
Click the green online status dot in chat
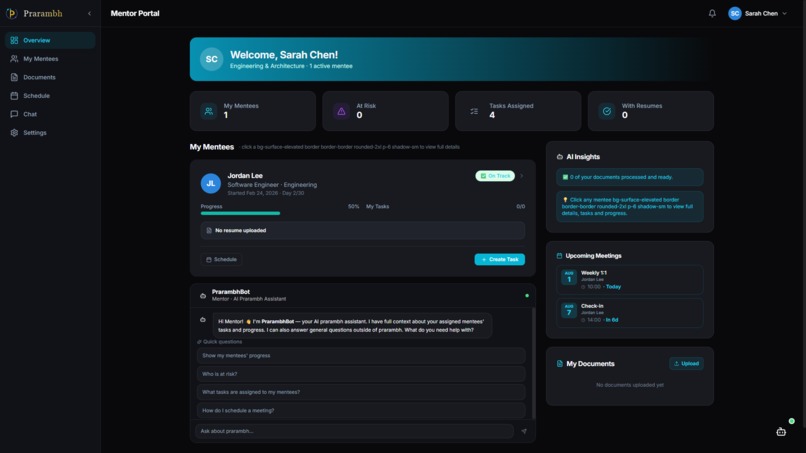pos(527,296)
